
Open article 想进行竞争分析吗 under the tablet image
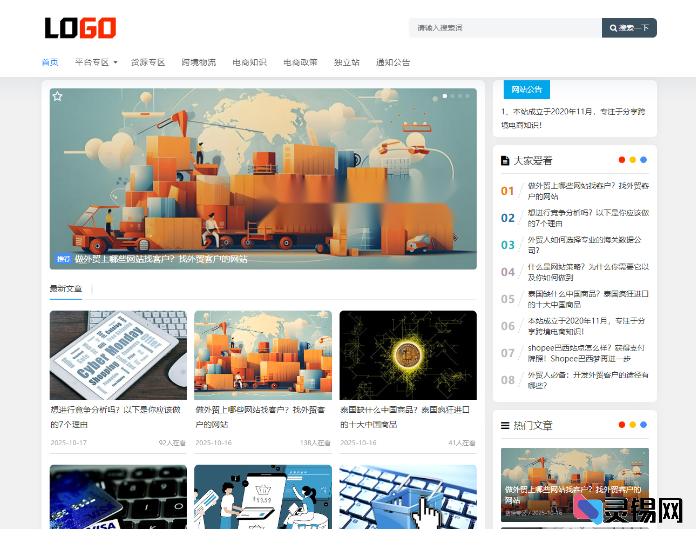point(115,417)
